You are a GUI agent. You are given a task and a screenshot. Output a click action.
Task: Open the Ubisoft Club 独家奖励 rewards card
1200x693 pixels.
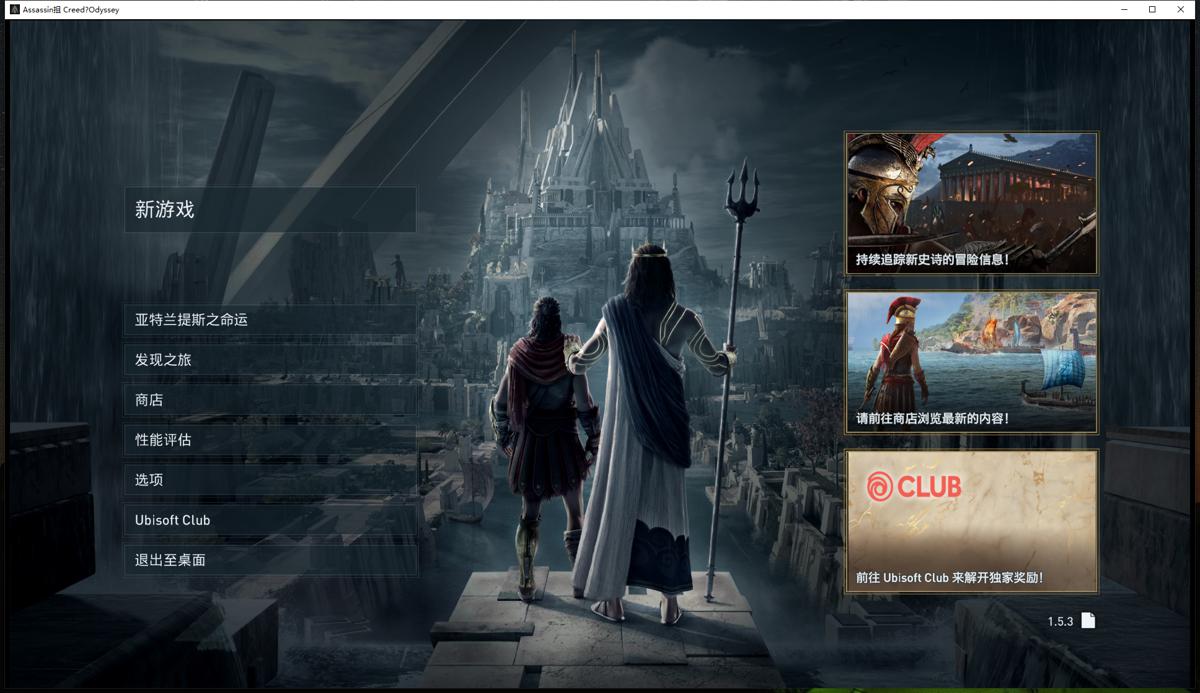click(x=971, y=521)
